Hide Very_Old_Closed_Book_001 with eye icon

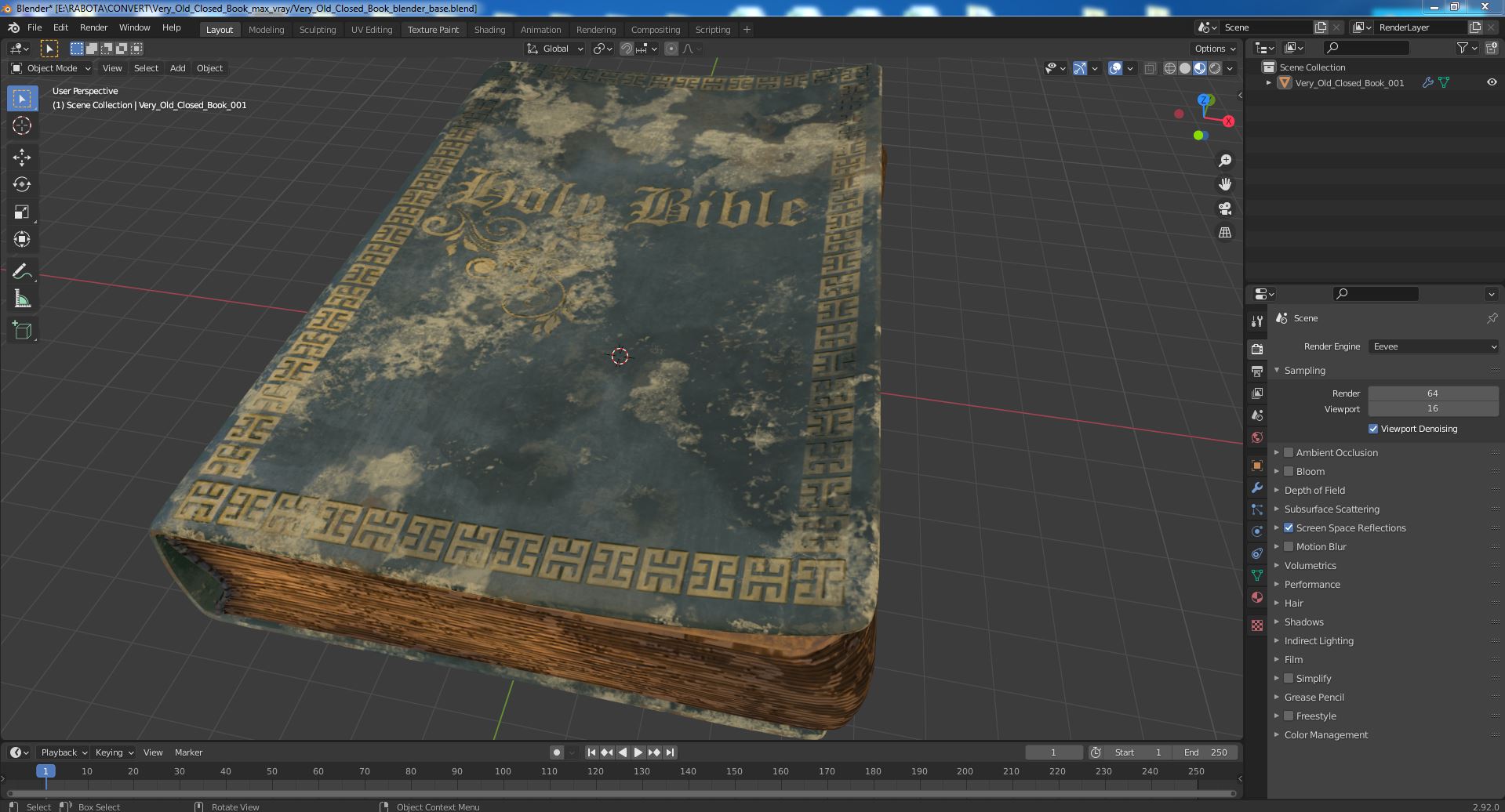[x=1492, y=82]
